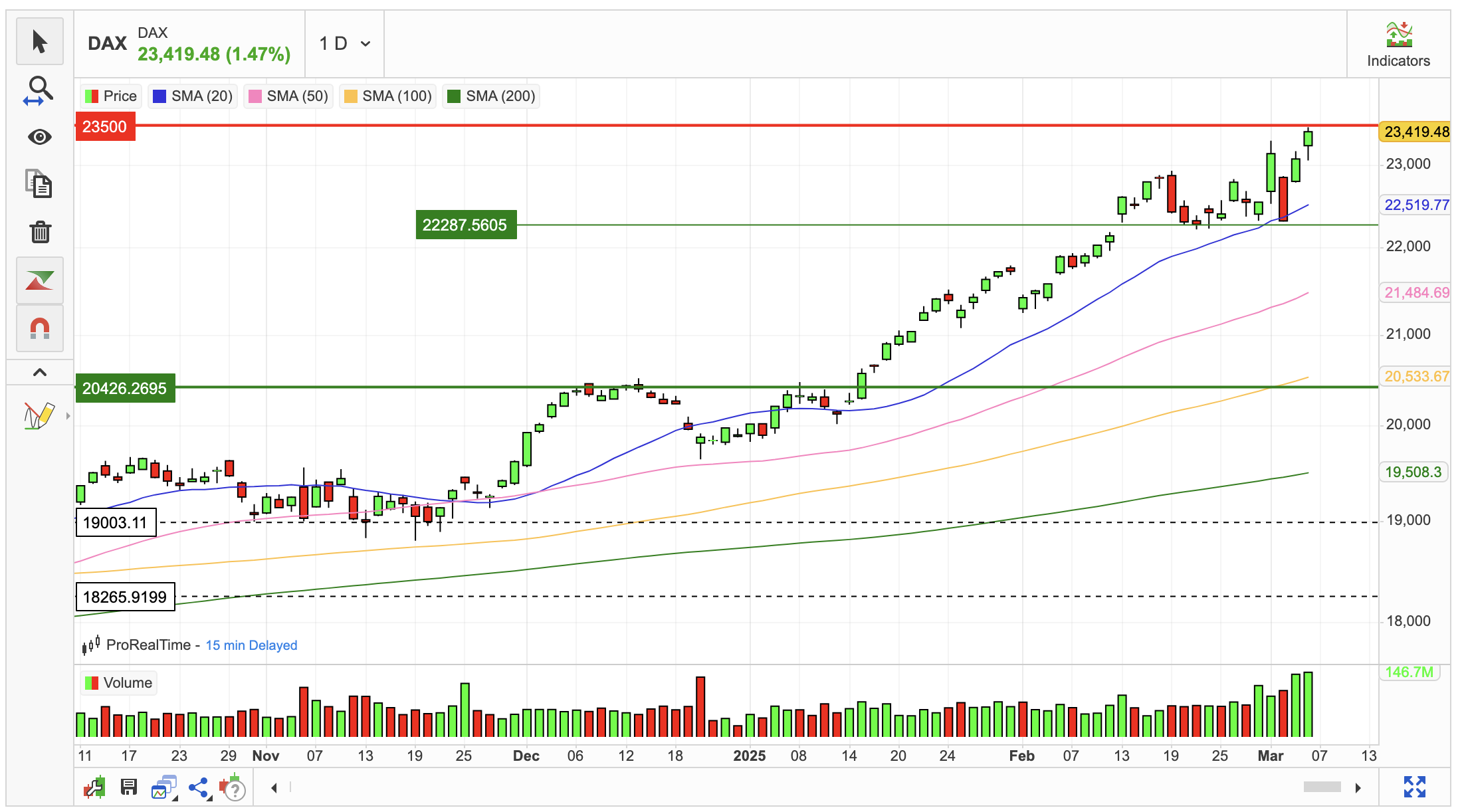Expand drawing tools flyout arrow
The image size is (1462, 812).
click(x=68, y=416)
